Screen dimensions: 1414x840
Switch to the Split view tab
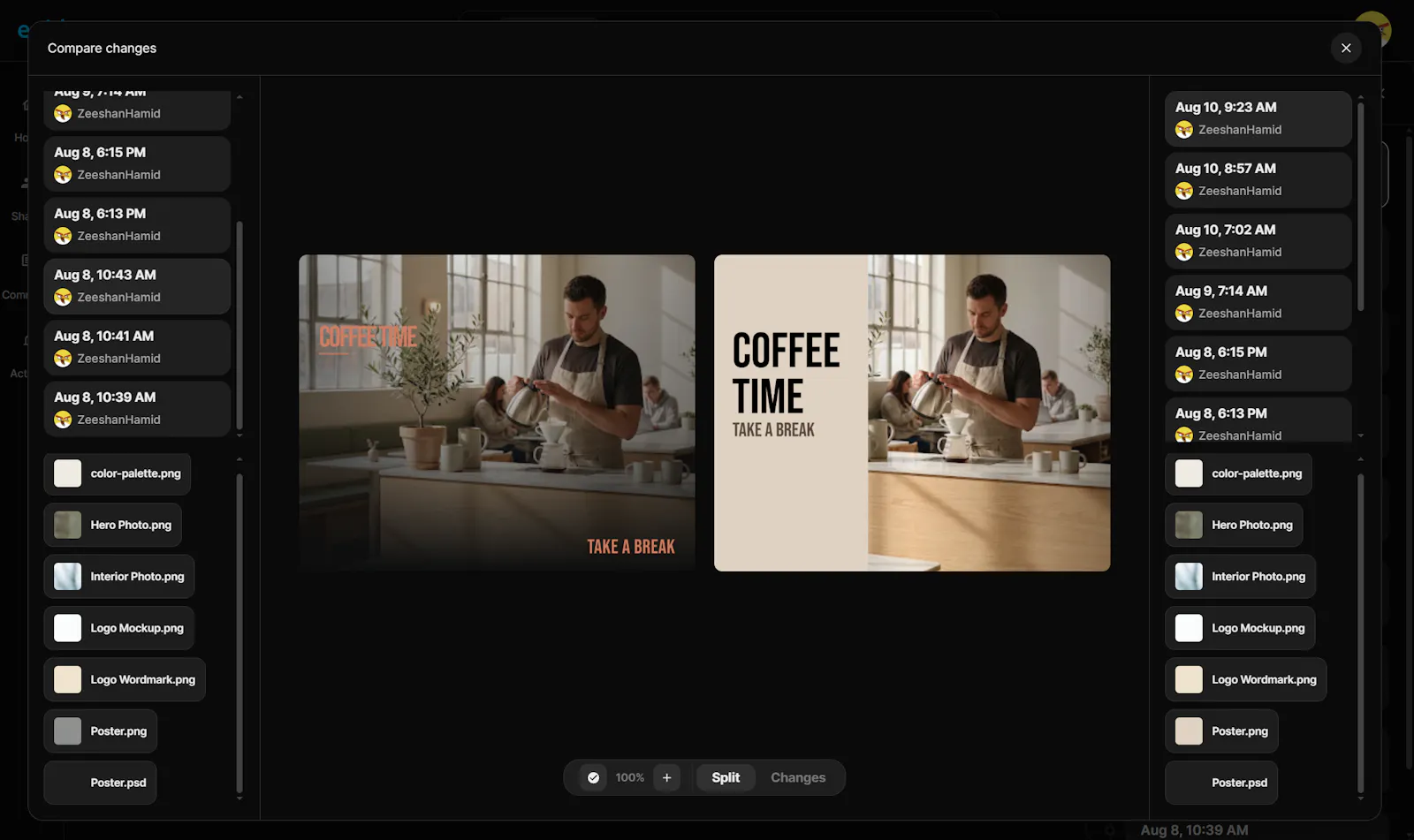tap(726, 777)
